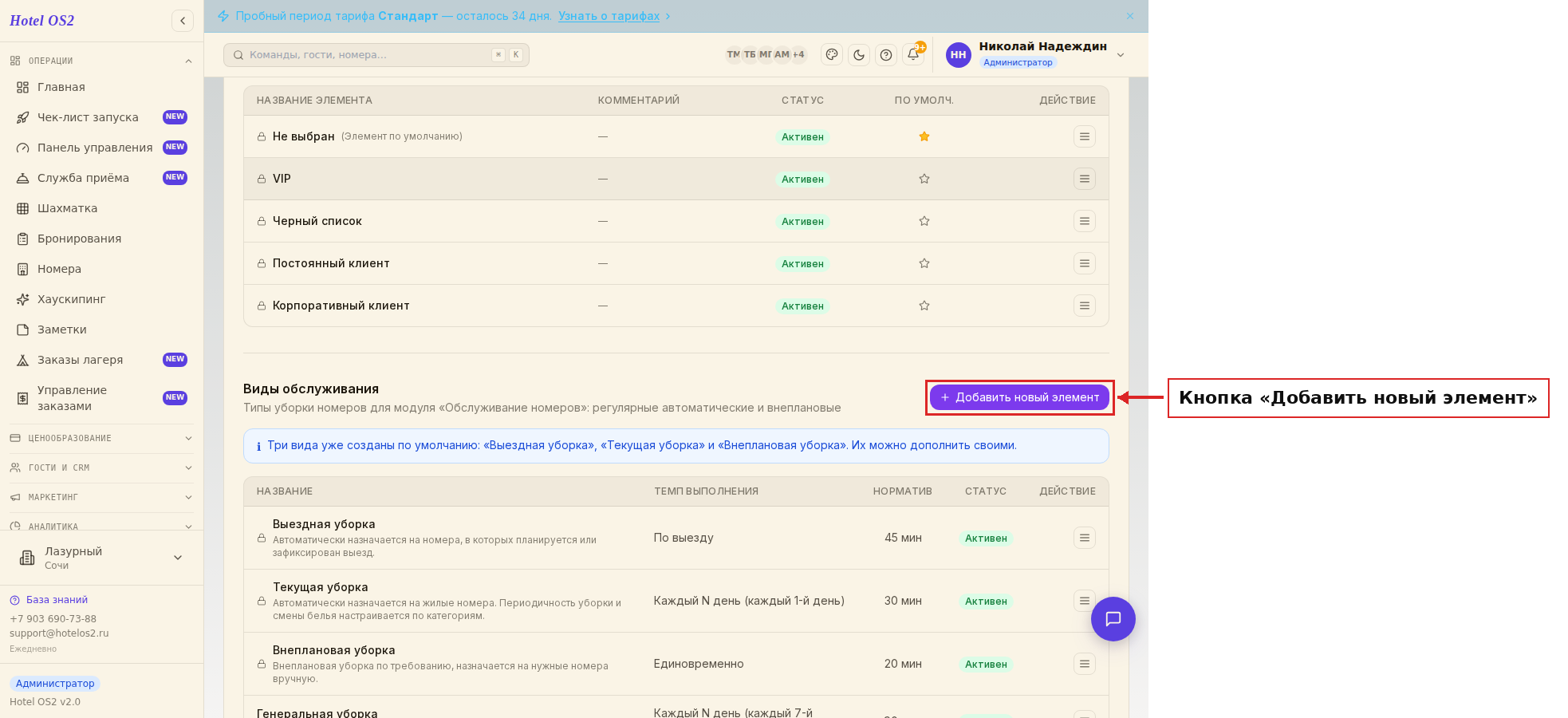Open actions menu for Черный список row
The width and height of the screenshot is (1568, 718).
click(1085, 221)
